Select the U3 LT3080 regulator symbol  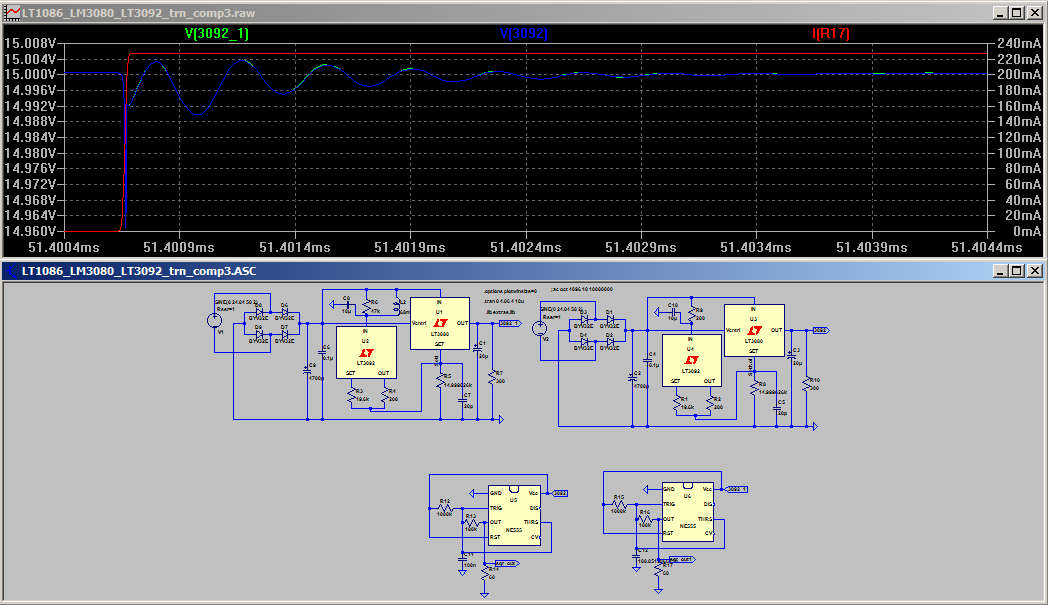coord(755,331)
